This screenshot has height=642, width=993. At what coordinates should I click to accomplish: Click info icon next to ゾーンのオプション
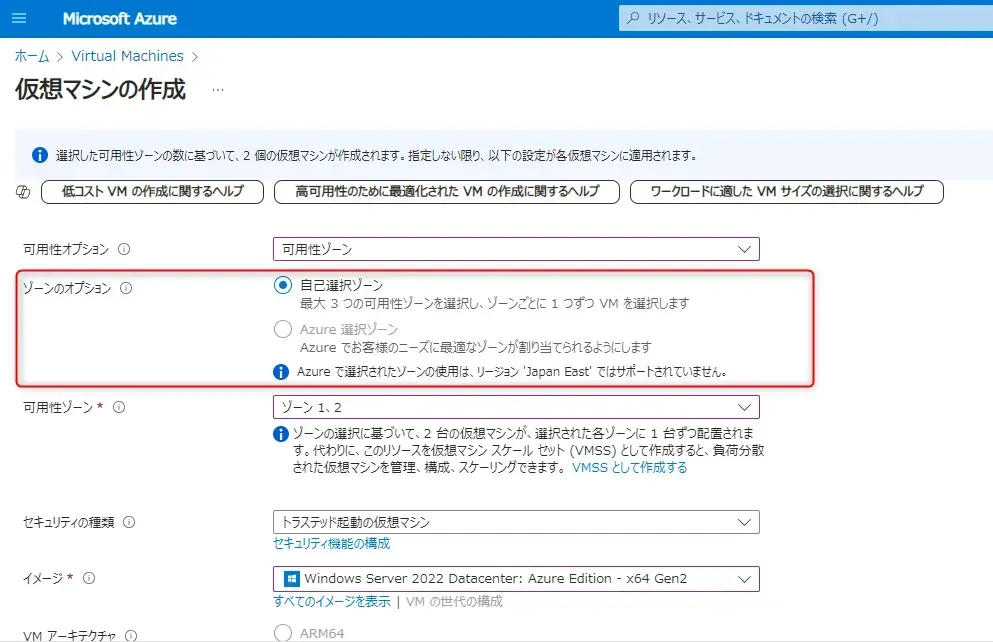[x=126, y=288]
